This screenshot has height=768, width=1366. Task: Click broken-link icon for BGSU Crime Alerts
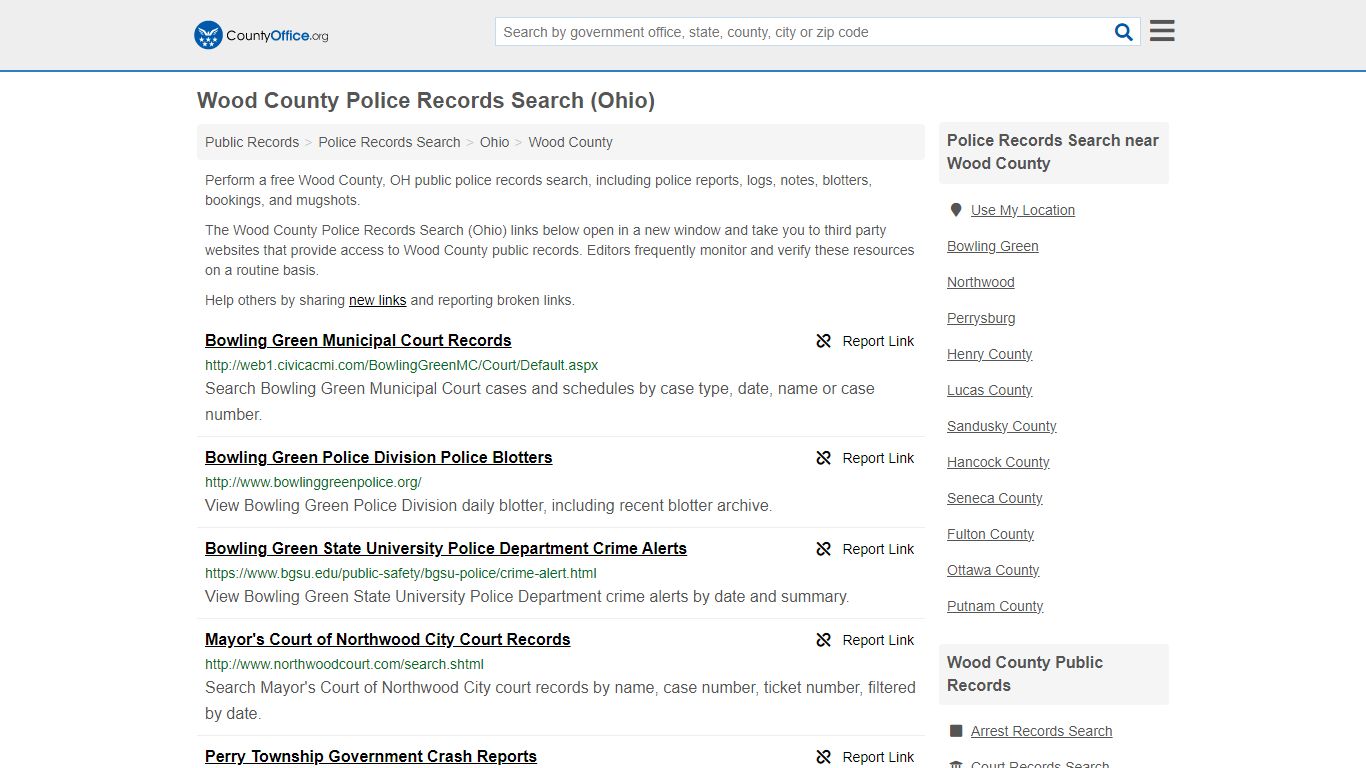(x=823, y=549)
